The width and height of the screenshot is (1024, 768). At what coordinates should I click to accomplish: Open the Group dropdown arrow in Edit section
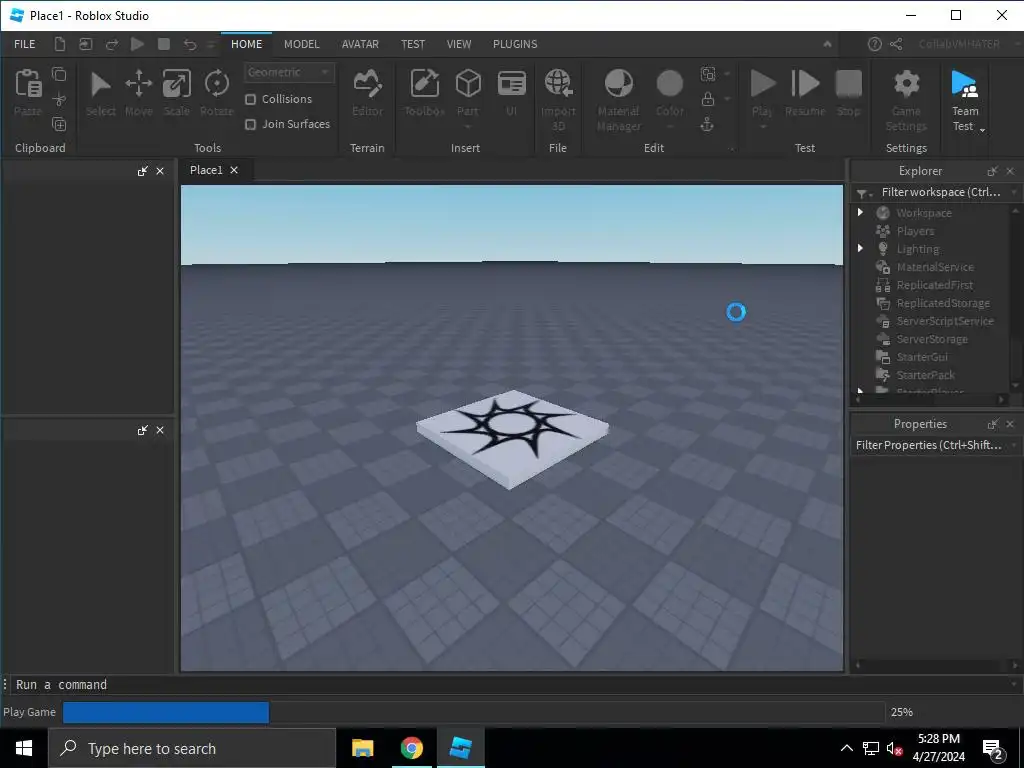tap(727, 74)
